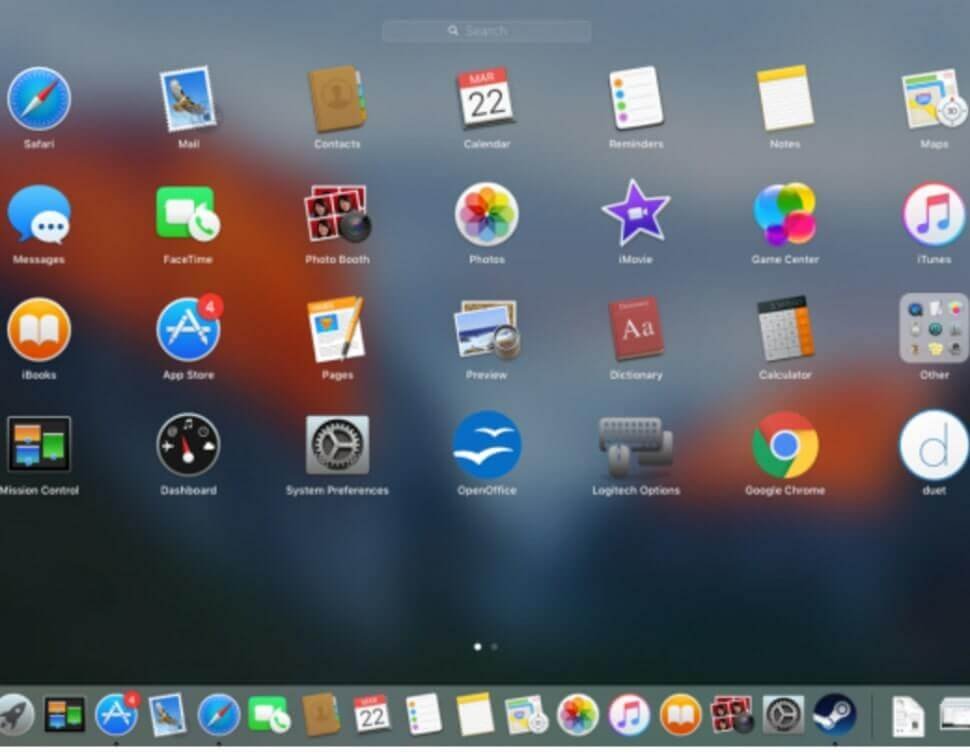The image size is (970, 754).
Task: Open iTunes in Launchpad grid
Action: click(x=934, y=215)
